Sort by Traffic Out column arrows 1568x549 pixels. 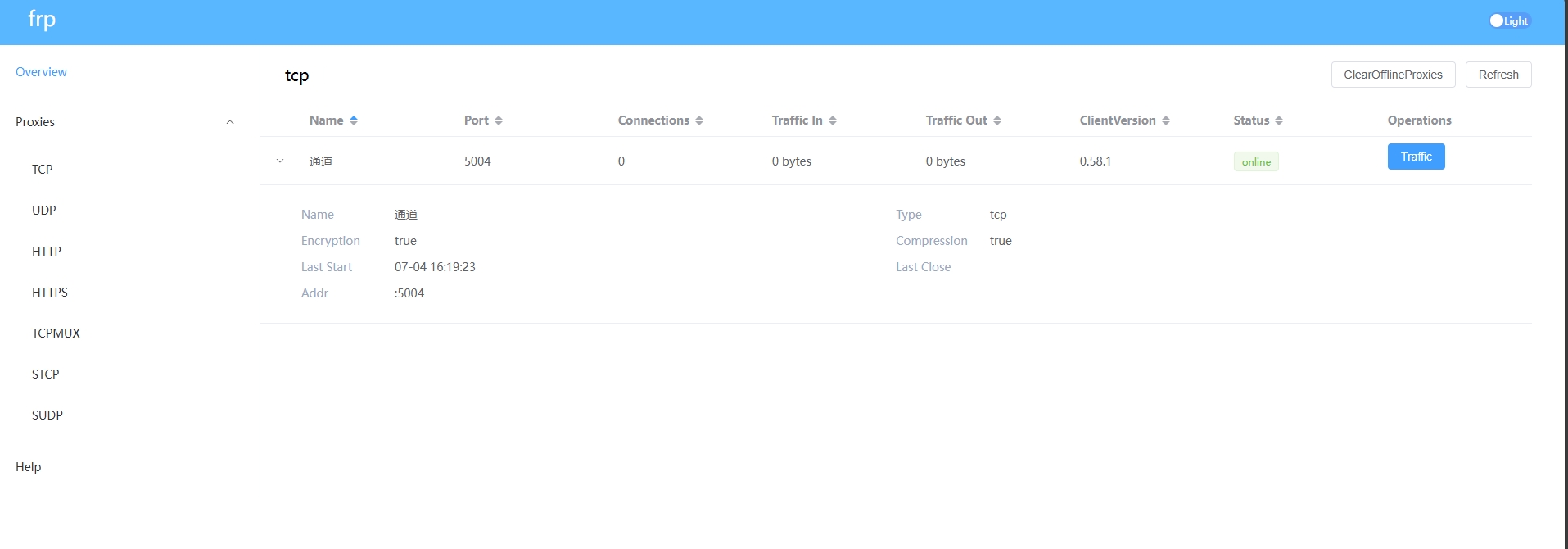[997, 120]
